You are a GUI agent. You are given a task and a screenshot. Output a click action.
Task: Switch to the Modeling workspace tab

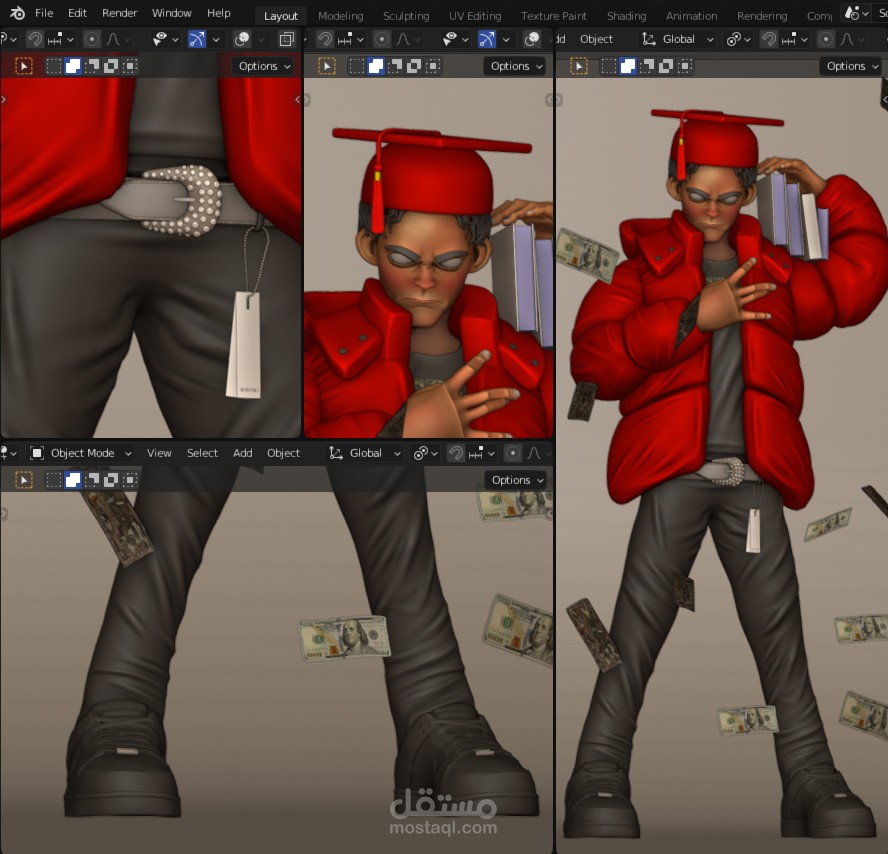[340, 16]
